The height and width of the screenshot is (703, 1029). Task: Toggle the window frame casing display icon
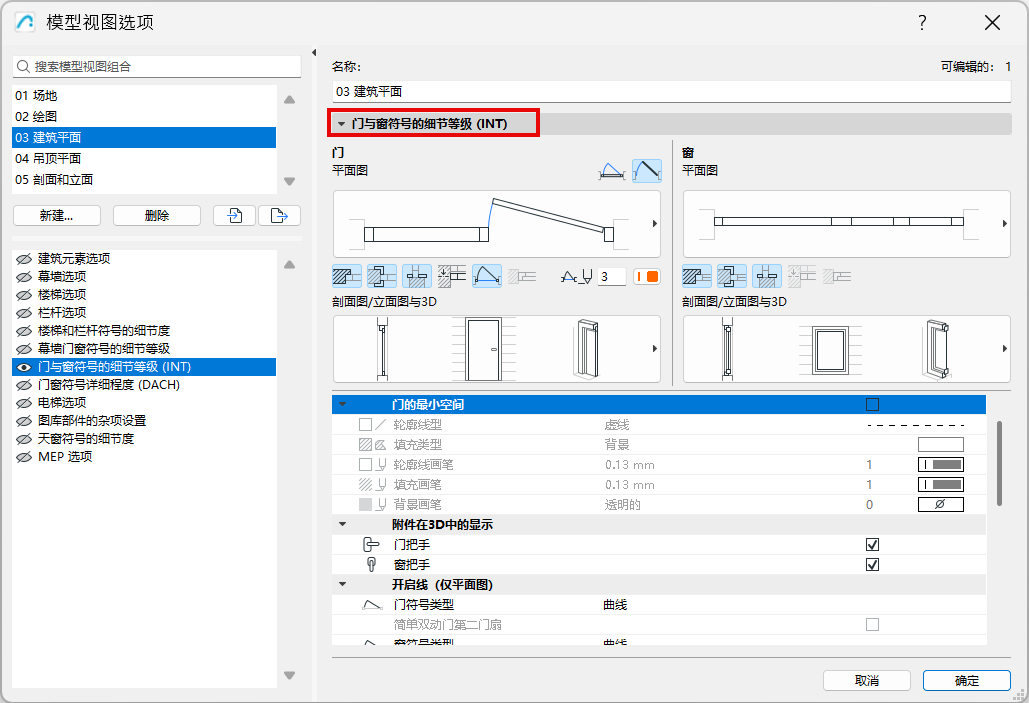[x=732, y=276]
